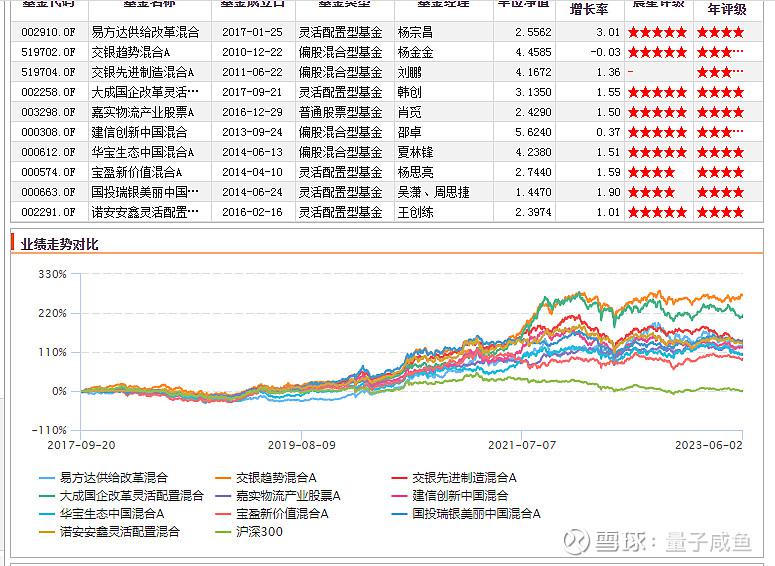The image size is (775, 566).
Task: Select manager name 刘鹏
Action: click(409, 73)
